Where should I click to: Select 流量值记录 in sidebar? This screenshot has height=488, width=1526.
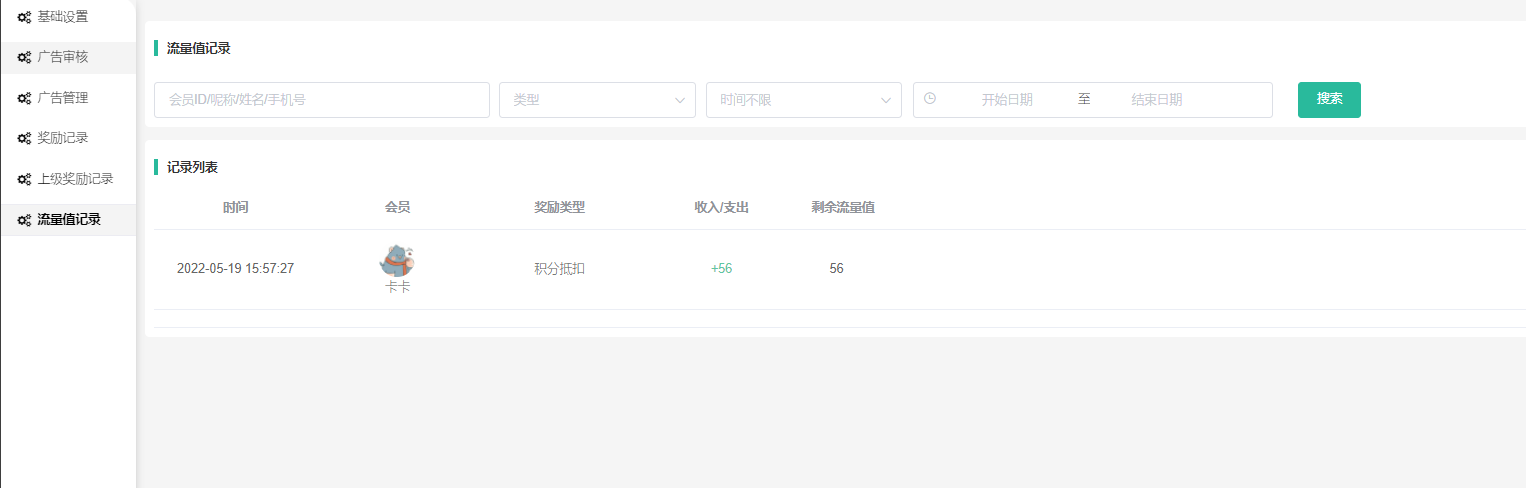tap(68, 220)
